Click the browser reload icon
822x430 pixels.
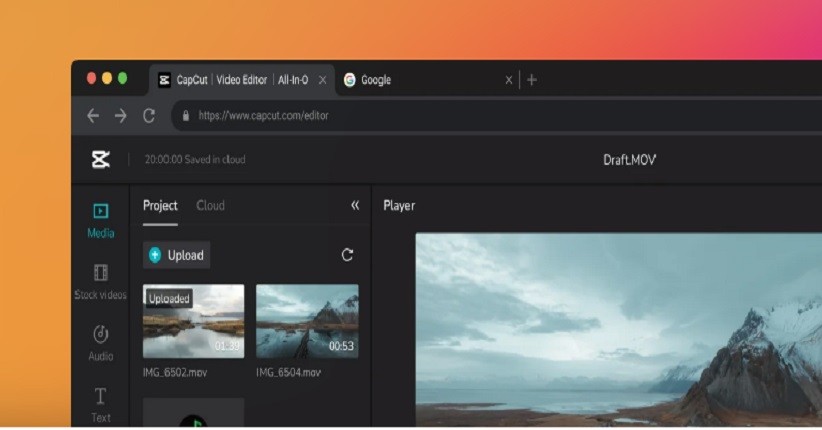[149, 116]
